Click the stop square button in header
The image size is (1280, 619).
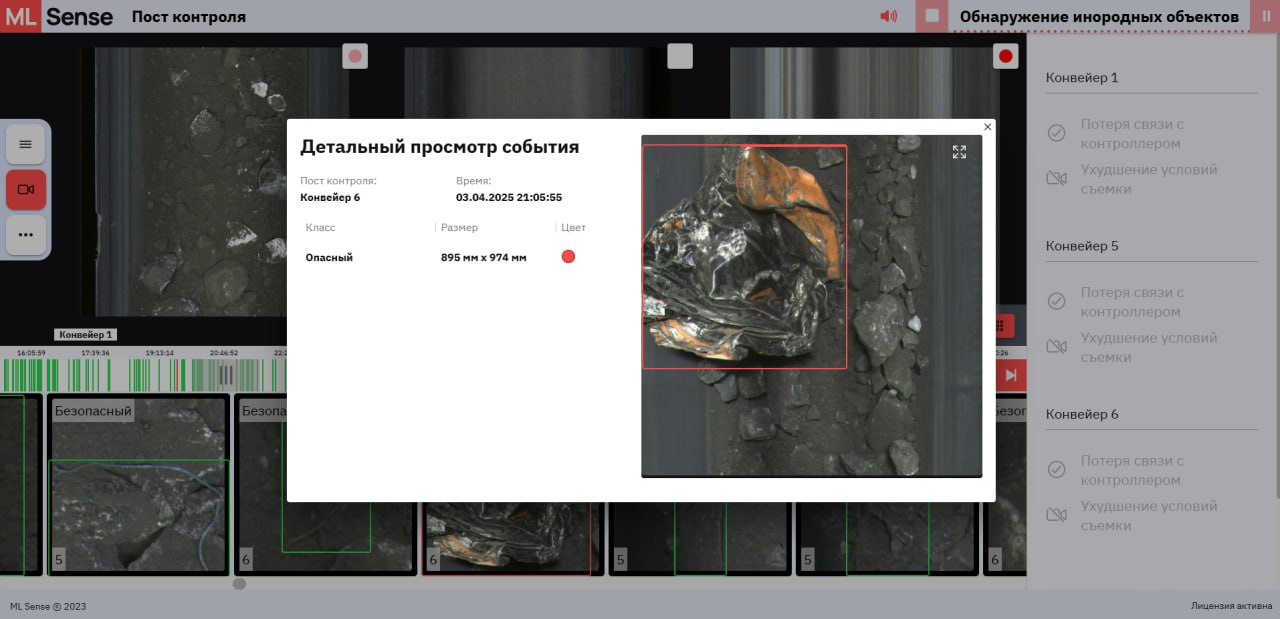pyautogui.click(x=932, y=16)
